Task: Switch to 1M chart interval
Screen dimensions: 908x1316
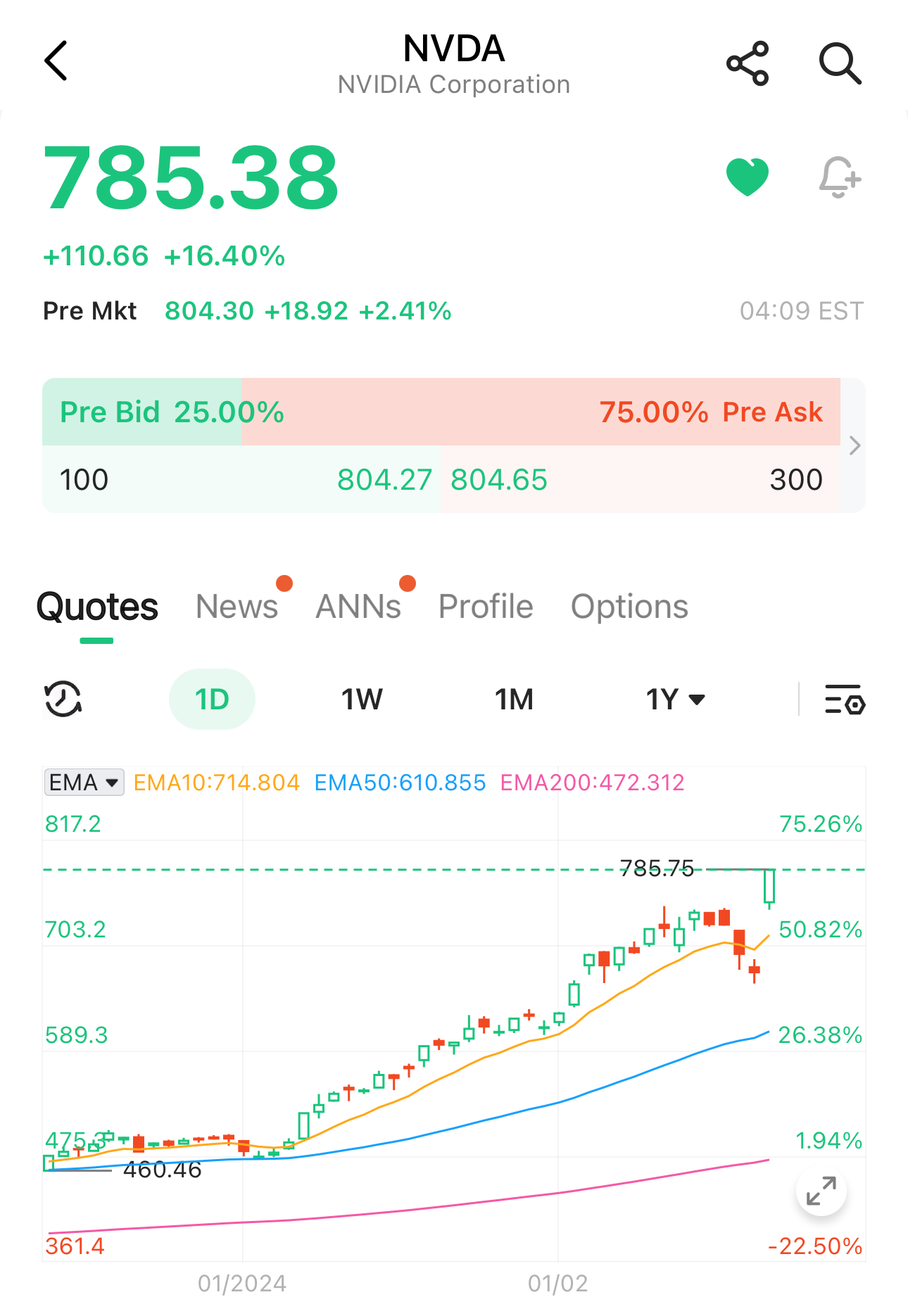Action: click(514, 700)
